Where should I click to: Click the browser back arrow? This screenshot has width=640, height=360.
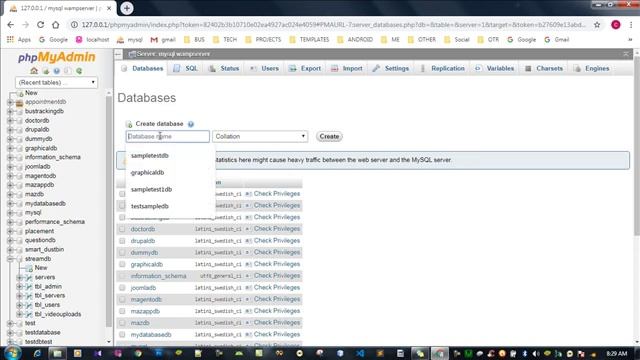tap(11, 25)
